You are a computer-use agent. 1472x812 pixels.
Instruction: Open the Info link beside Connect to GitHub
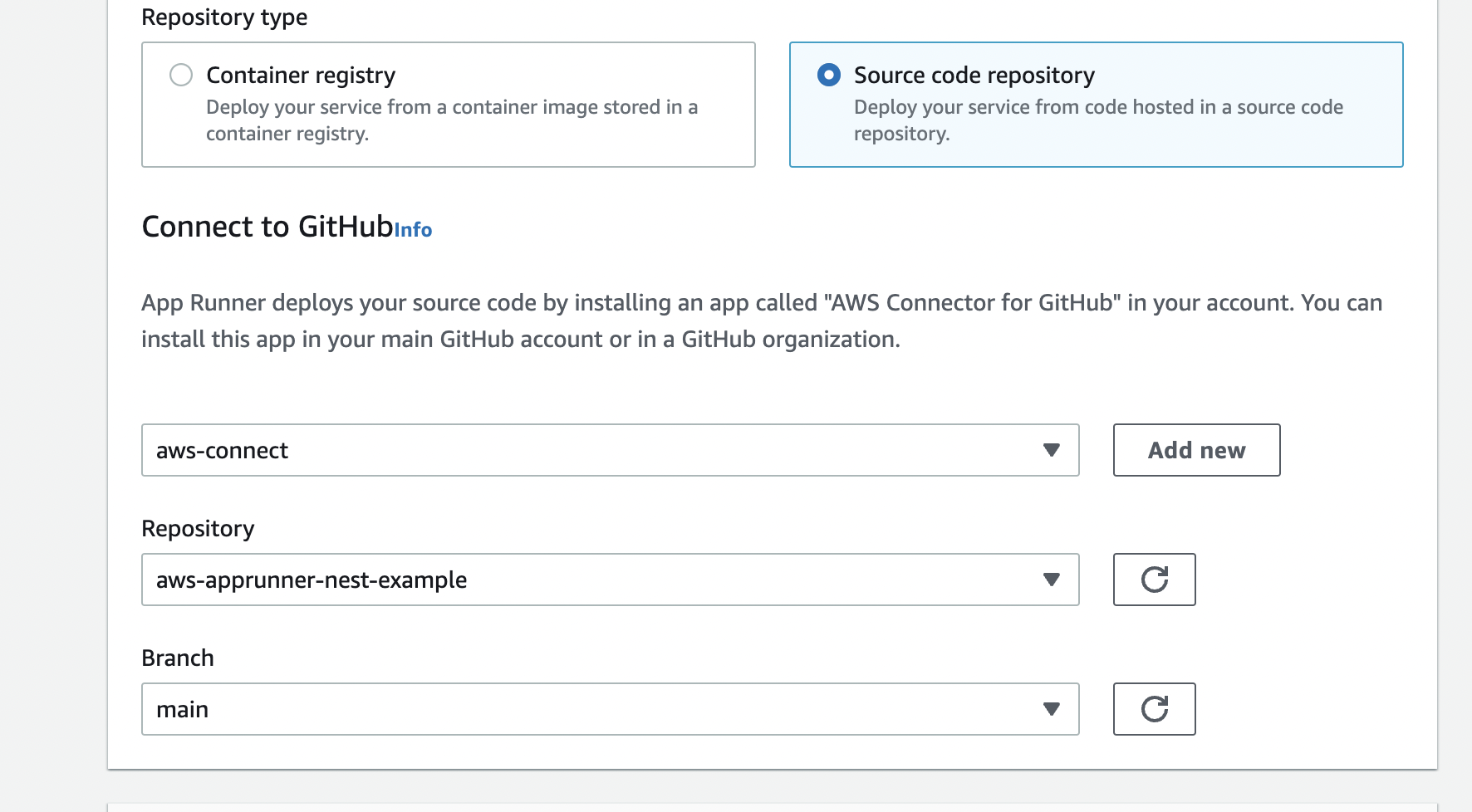coord(413,230)
